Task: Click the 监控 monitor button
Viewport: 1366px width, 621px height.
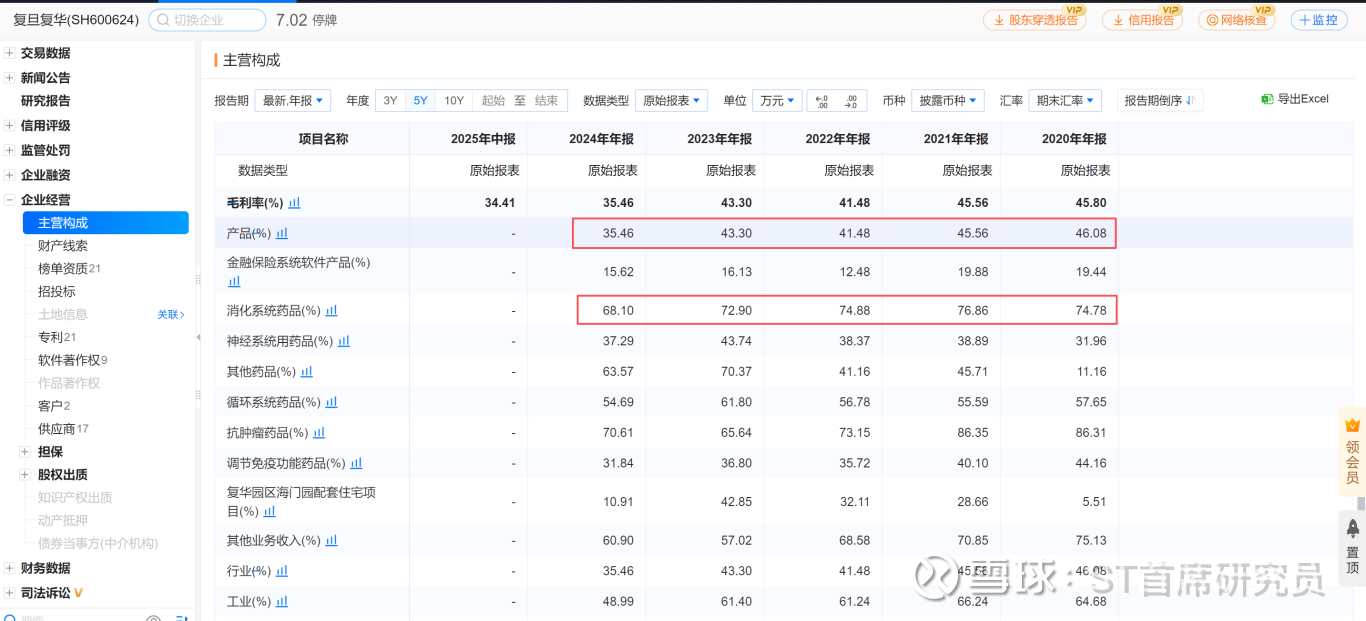Action: (x=1318, y=20)
